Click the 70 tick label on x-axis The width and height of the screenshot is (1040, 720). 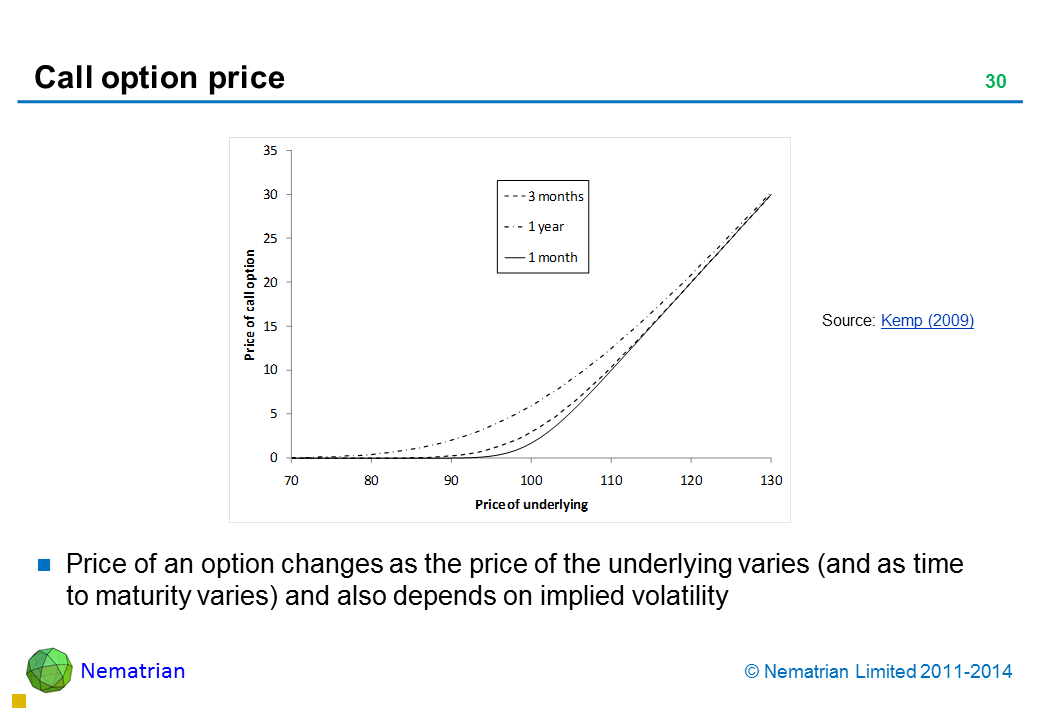(x=291, y=481)
